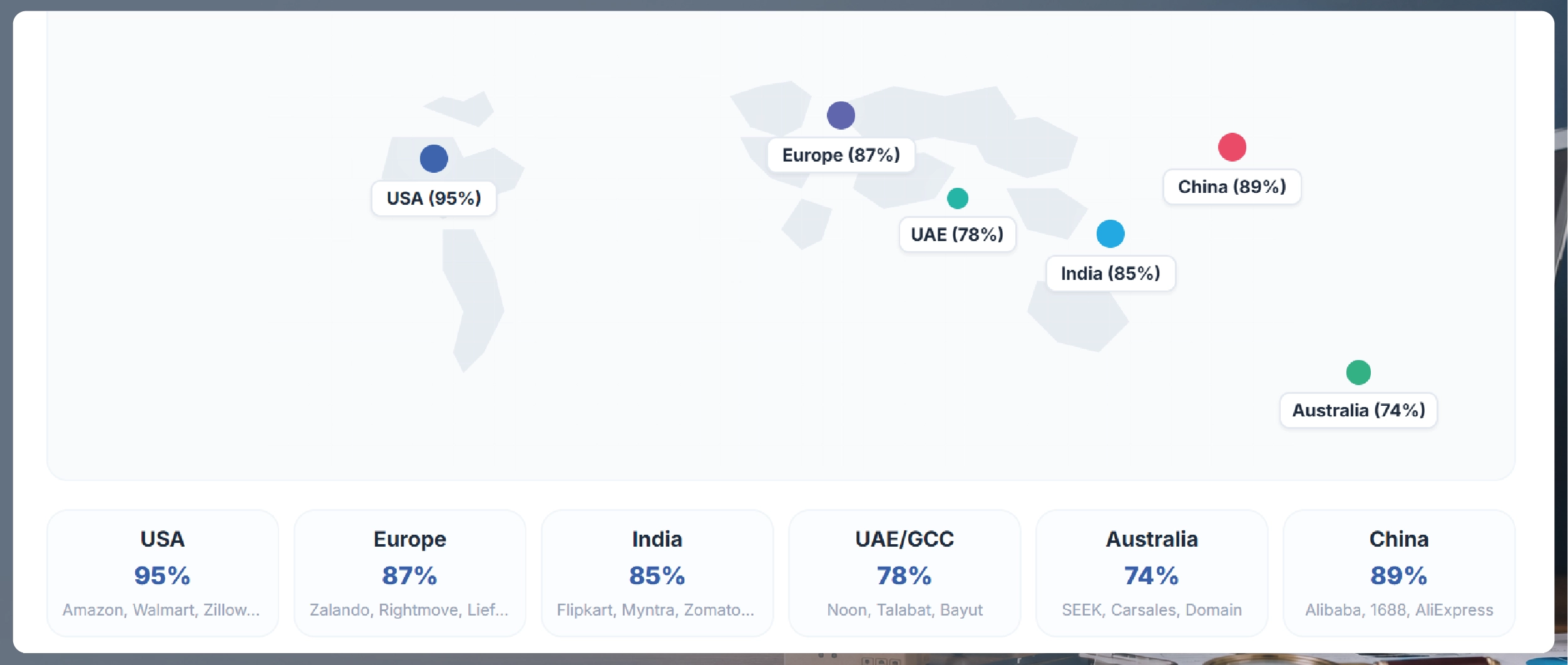Select the Australia 74% stats card

(1152, 573)
